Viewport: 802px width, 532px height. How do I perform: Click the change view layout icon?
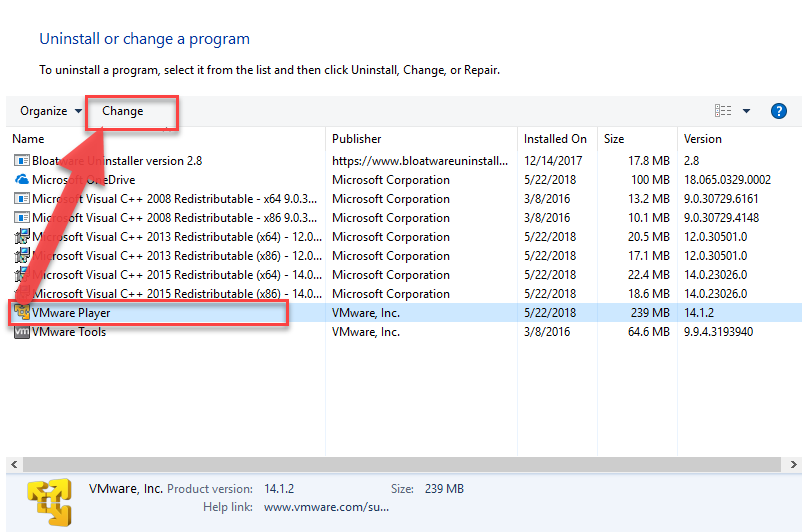point(723,110)
